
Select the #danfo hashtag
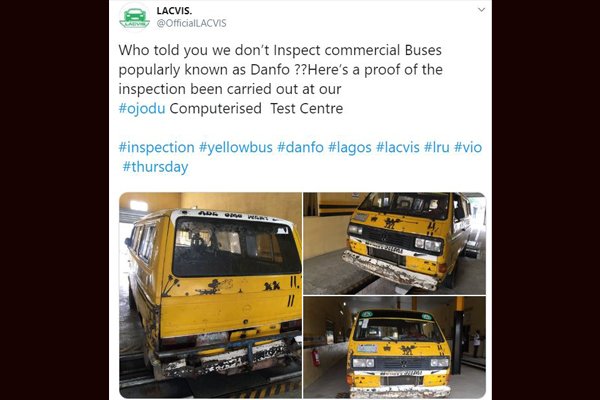pyautogui.click(x=300, y=147)
